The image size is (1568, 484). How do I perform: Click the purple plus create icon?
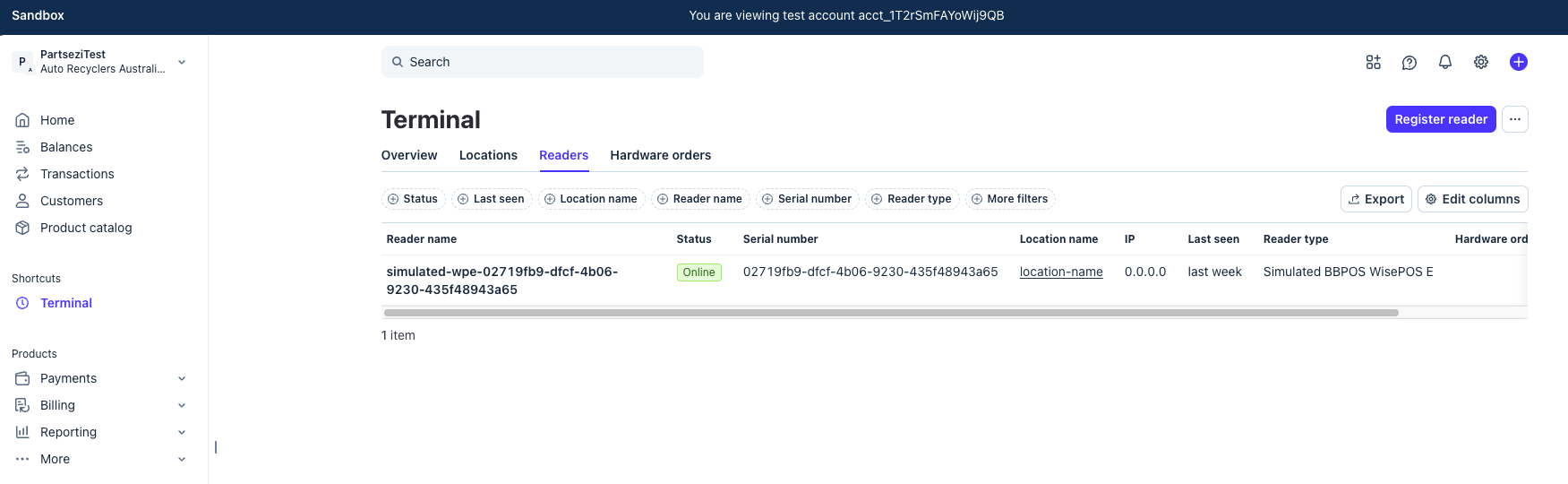[x=1518, y=62]
